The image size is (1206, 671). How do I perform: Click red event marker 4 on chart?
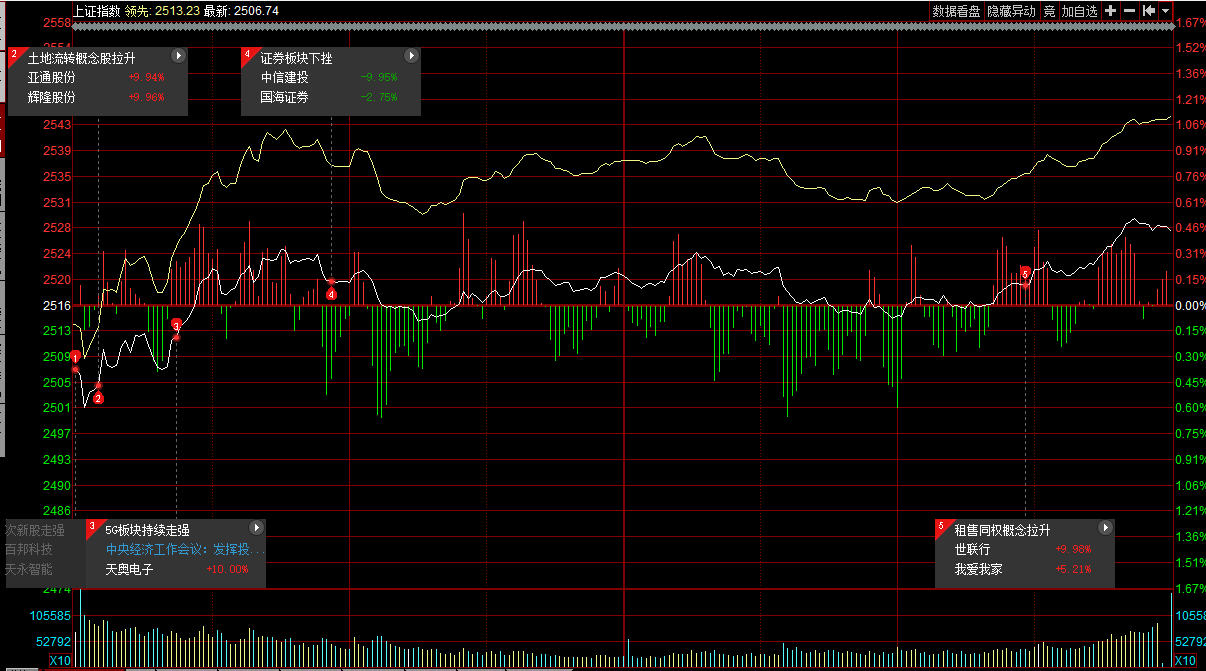[332, 294]
